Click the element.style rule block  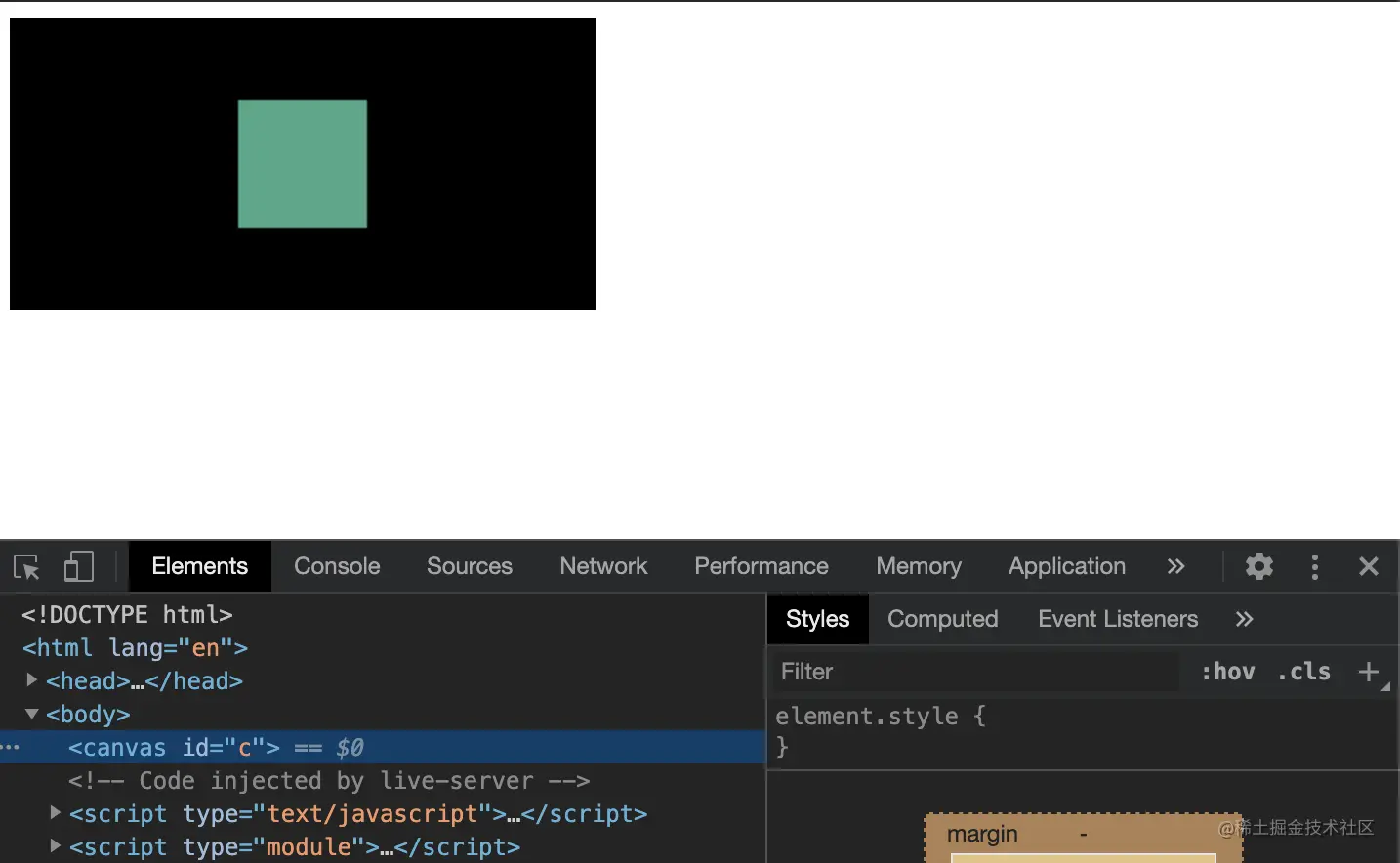point(1083,731)
